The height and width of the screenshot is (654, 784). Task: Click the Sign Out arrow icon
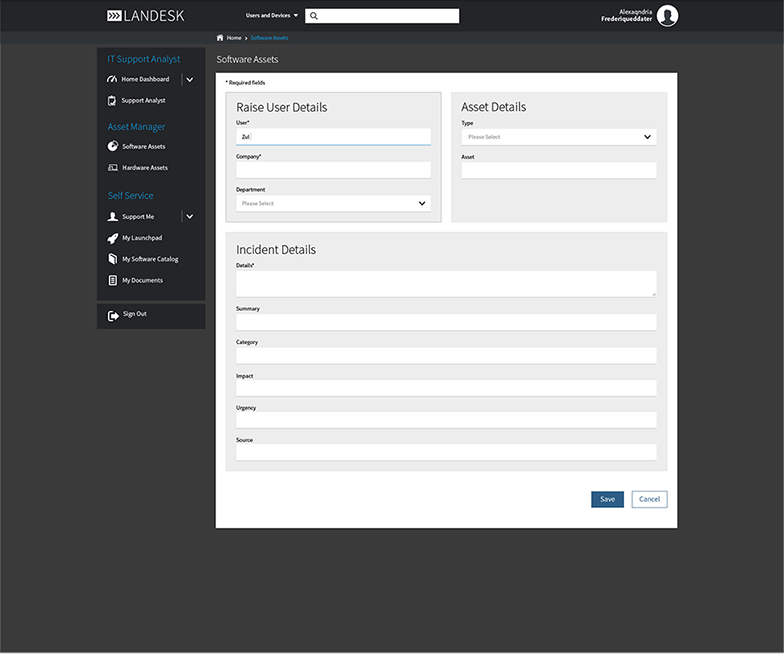pos(113,315)
